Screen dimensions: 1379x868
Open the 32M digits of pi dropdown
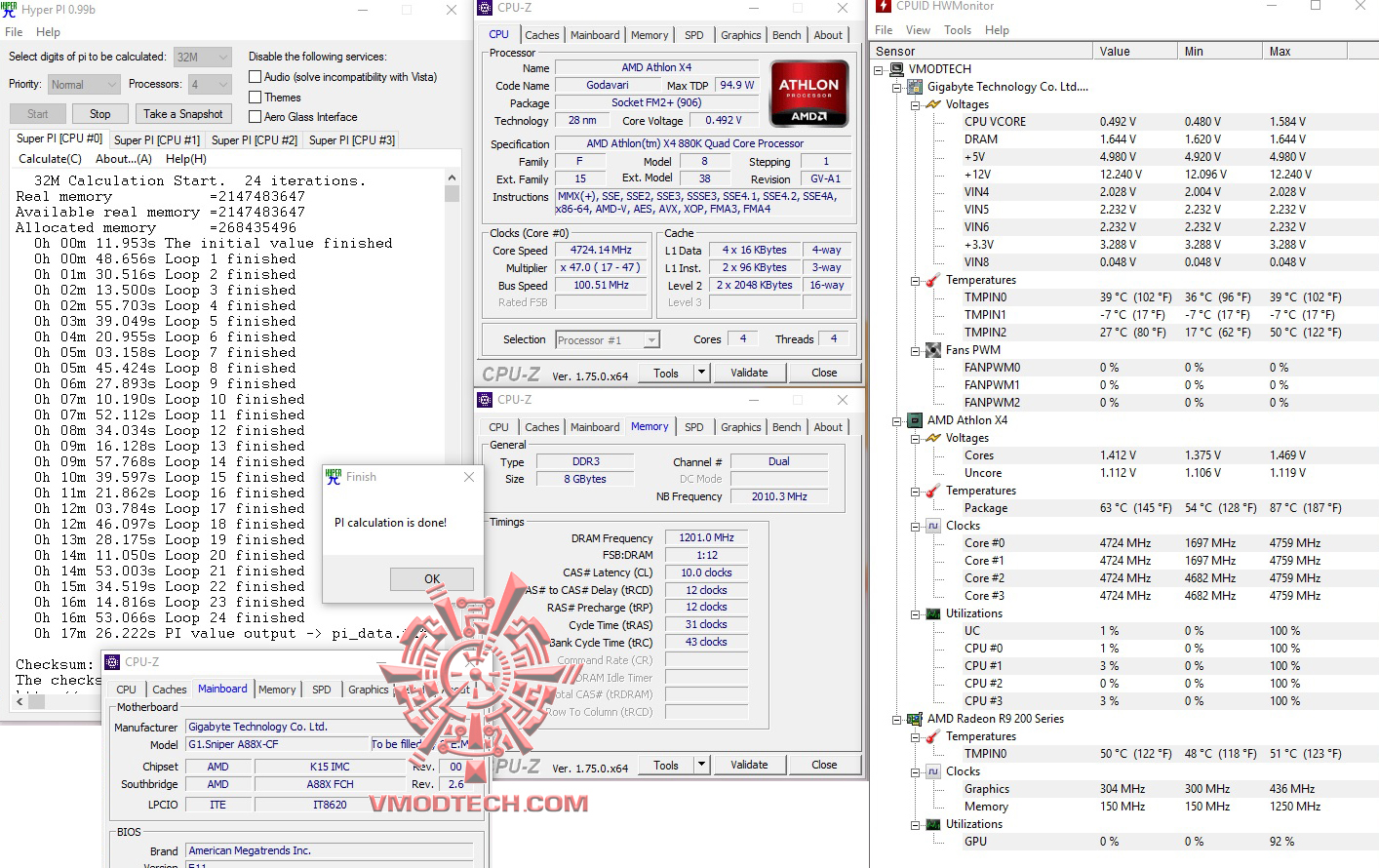(203, 57)
